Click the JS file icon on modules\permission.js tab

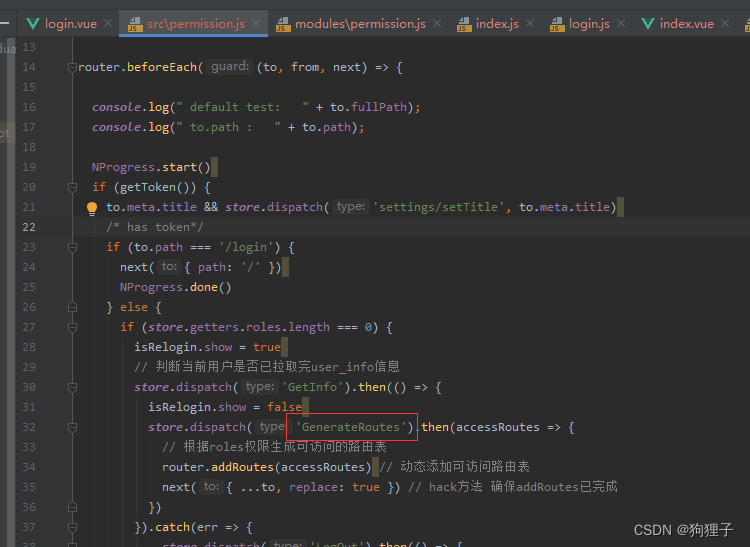(x=283, y=24)
